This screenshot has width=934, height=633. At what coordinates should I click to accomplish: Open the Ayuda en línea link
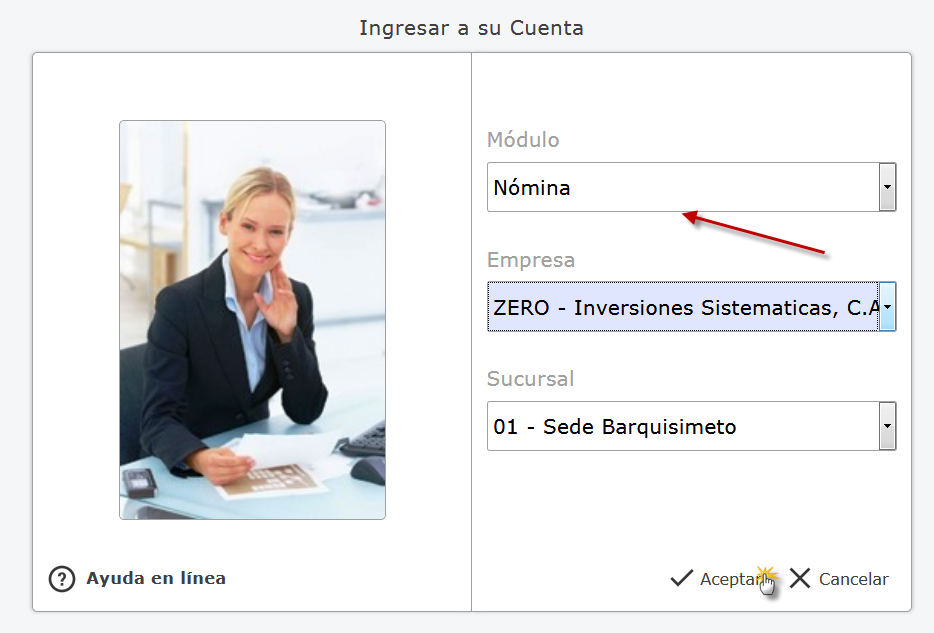156,578
